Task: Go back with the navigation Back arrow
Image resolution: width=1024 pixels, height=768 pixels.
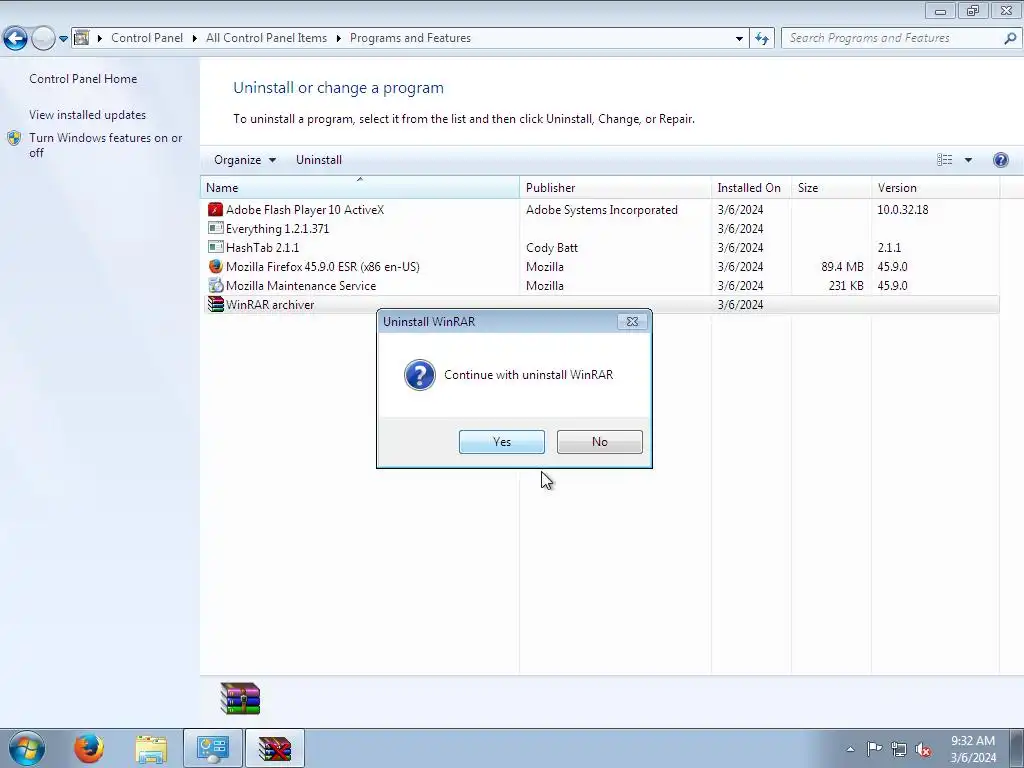Action: click(x=15, y=39)
